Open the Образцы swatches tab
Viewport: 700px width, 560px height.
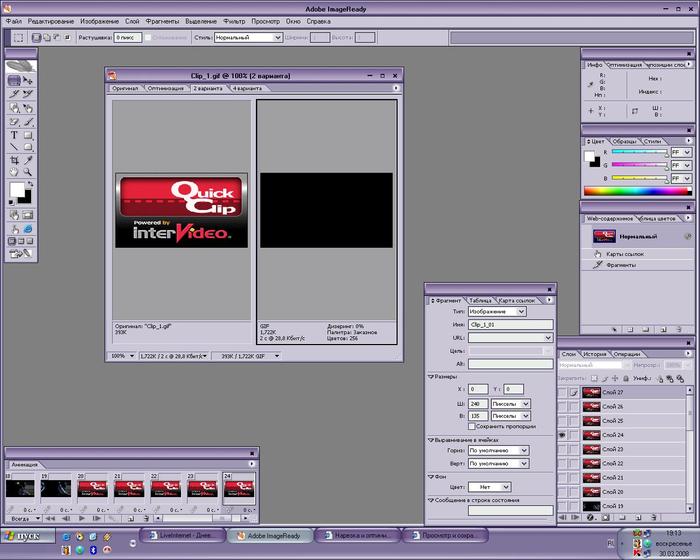[624, 141]
